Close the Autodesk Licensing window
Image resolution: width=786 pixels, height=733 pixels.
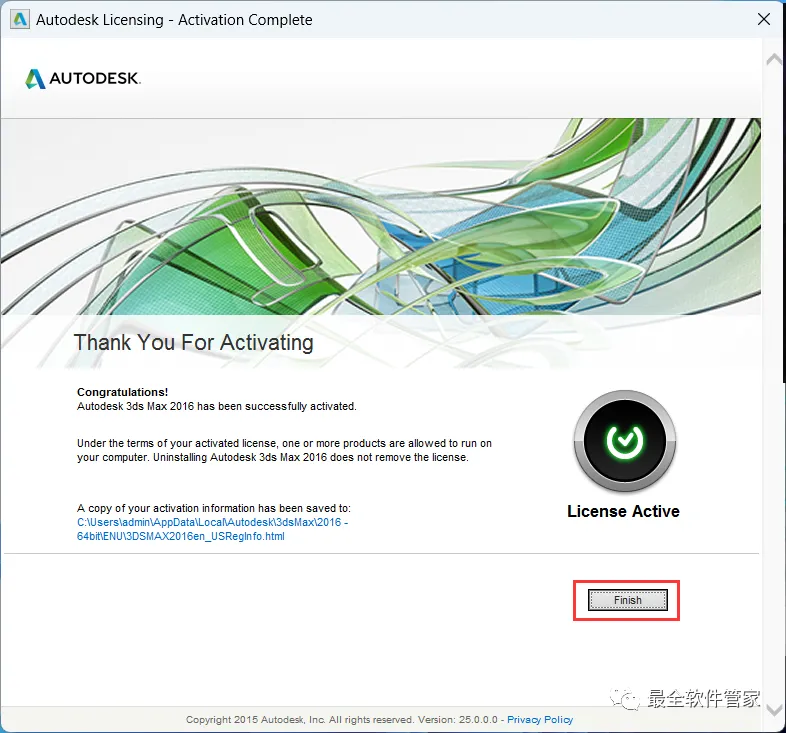(x=764, y=20)
